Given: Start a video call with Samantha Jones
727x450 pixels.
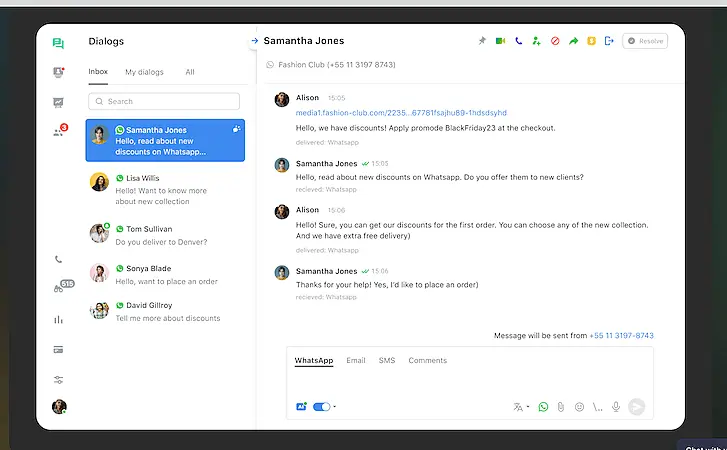Looking at the screenshot, I should point(500,41).
